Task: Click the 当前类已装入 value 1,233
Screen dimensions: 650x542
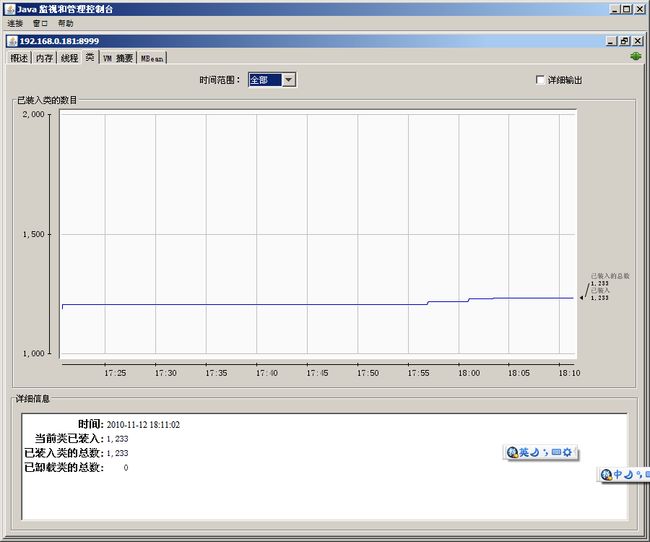Action: click(x=117, y=439)
